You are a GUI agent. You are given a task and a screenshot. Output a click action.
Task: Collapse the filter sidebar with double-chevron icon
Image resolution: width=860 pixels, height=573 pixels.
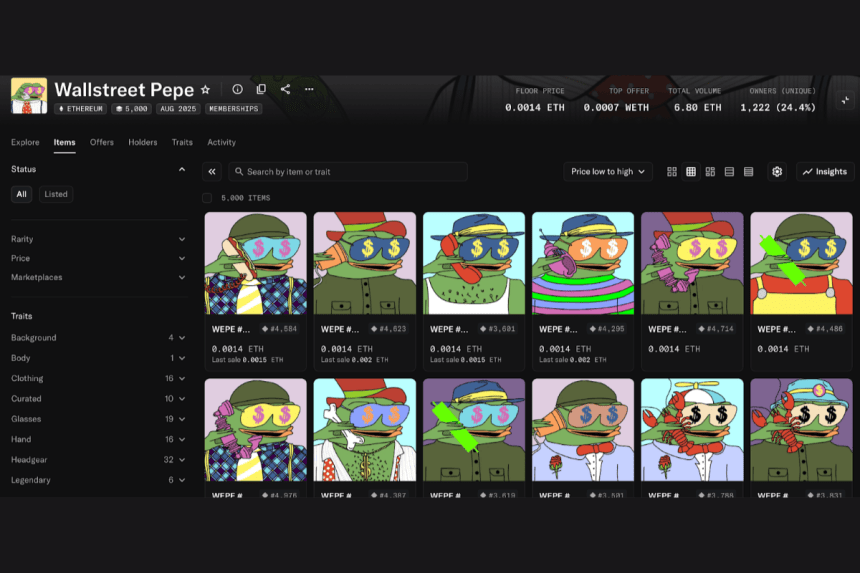point(212,172)
